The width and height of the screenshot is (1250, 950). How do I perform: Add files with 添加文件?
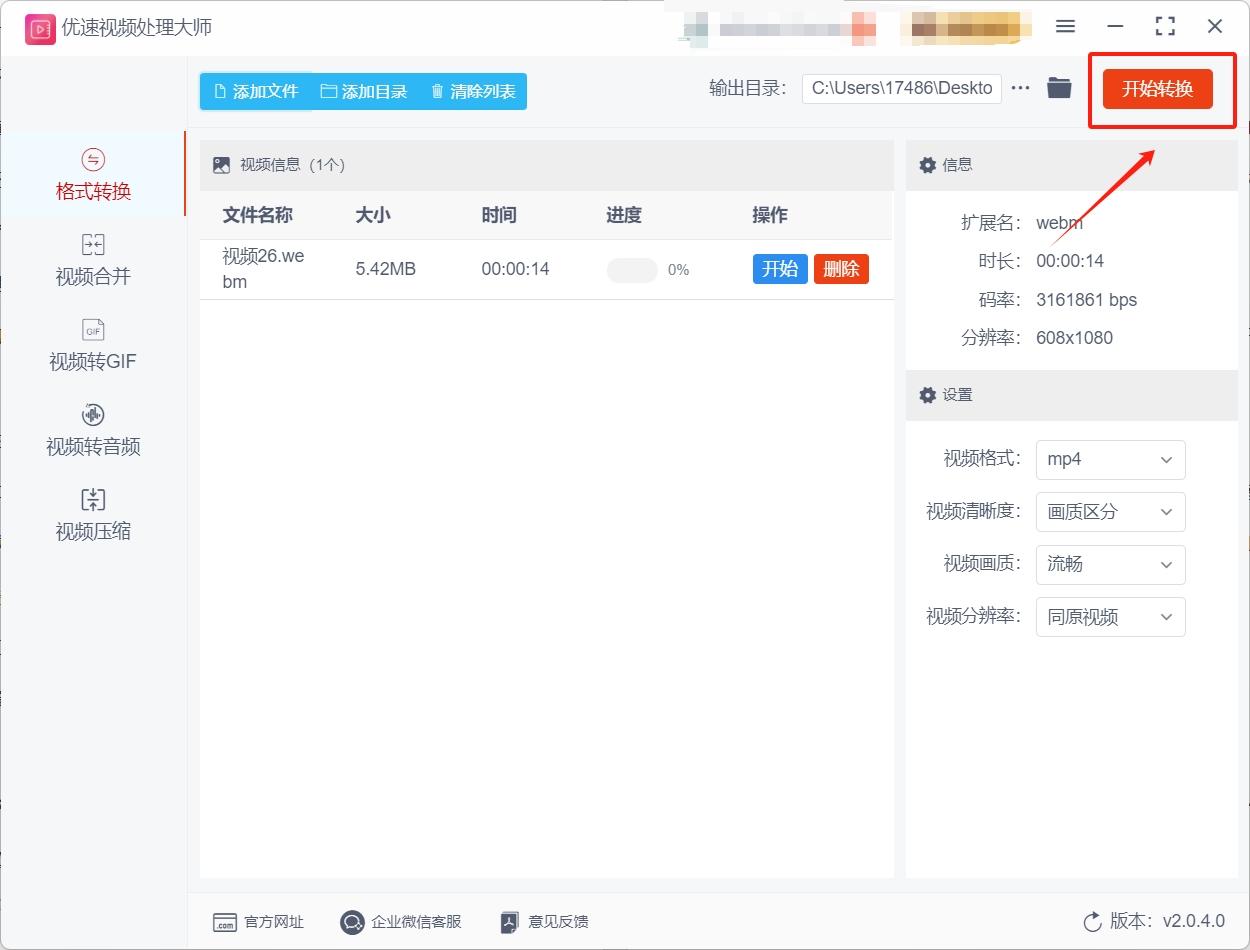point(254,91)
